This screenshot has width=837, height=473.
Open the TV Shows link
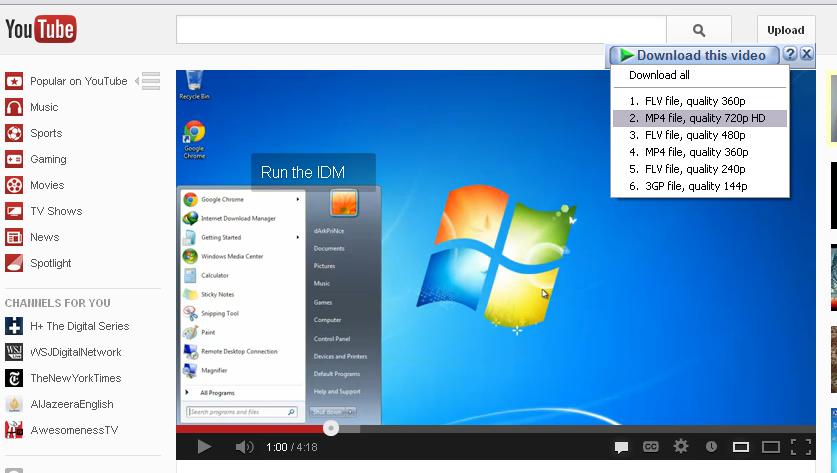coord(56,211)
